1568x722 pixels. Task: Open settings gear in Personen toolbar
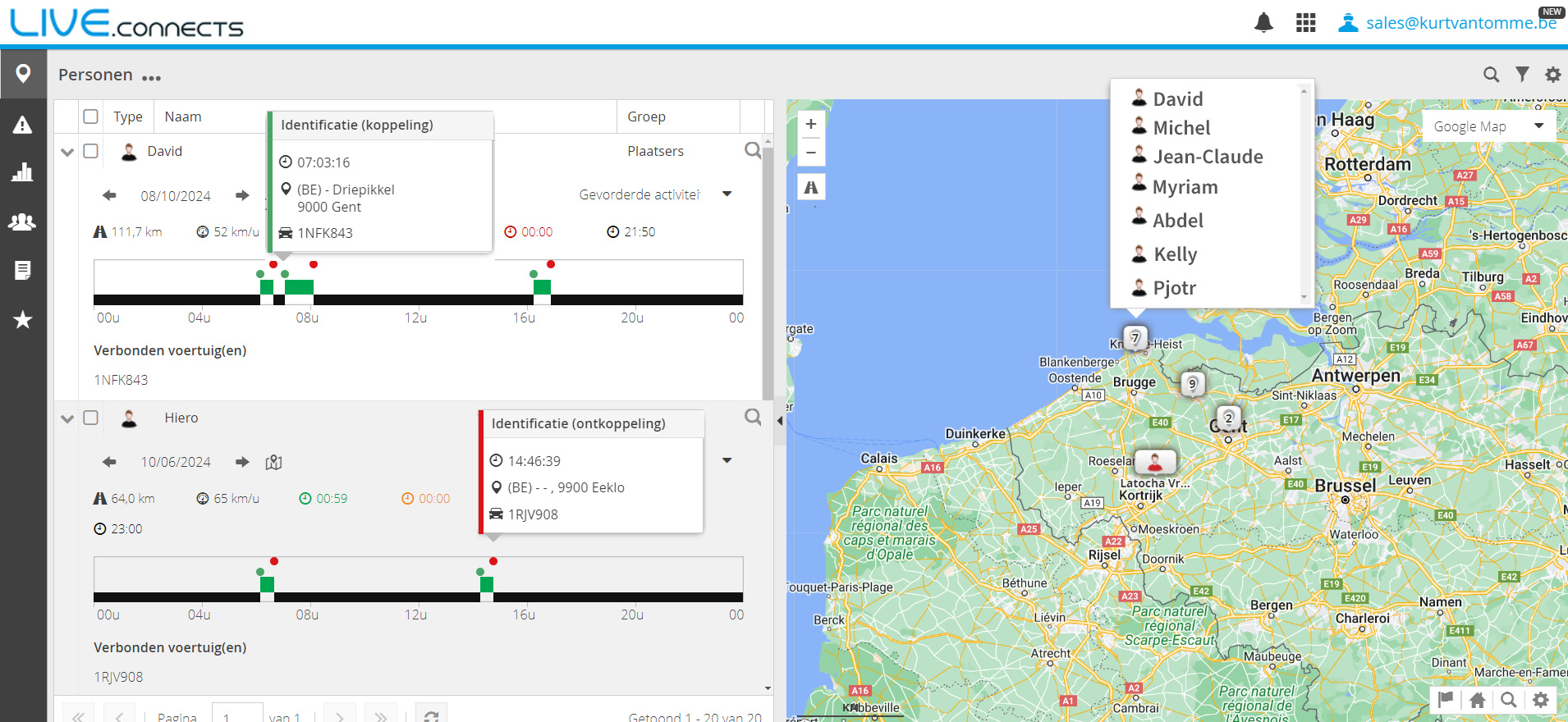pos(1552,75)
